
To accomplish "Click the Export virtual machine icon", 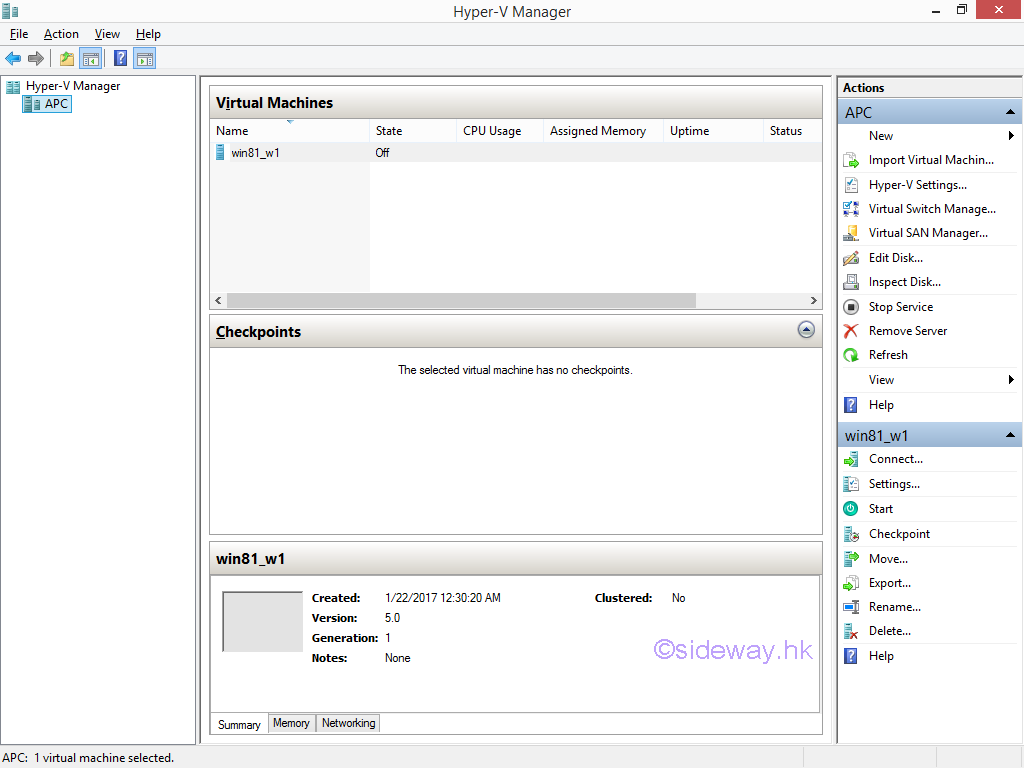I will coord(851,583).
